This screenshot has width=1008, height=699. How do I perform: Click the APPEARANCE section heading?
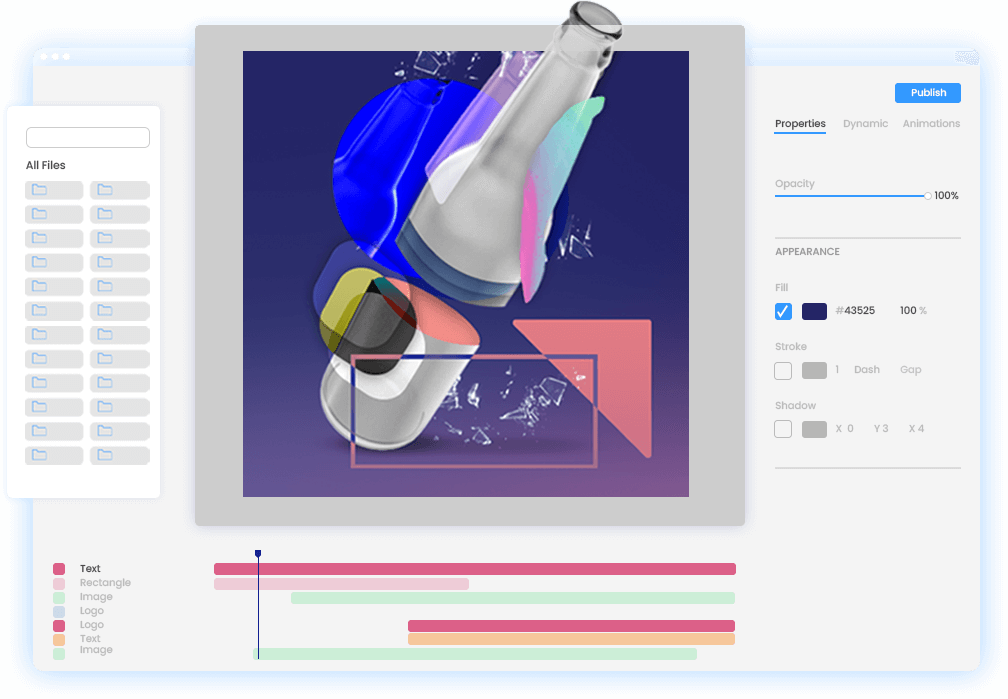[807, 251]
